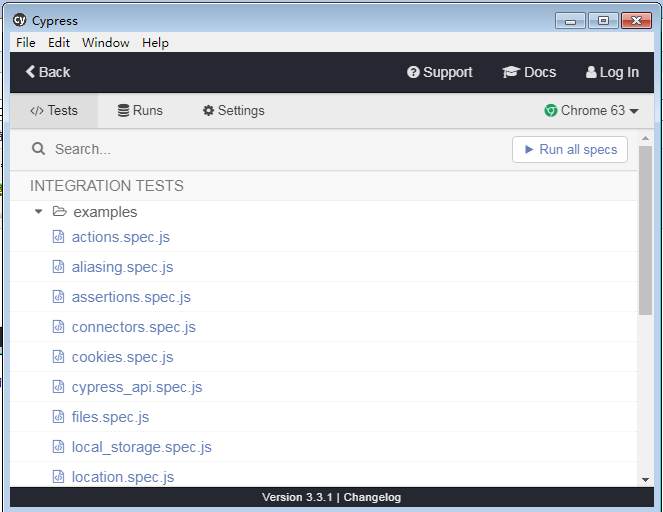
Task: Collapse the examples folder arrow
Action: tap(39, 212)
